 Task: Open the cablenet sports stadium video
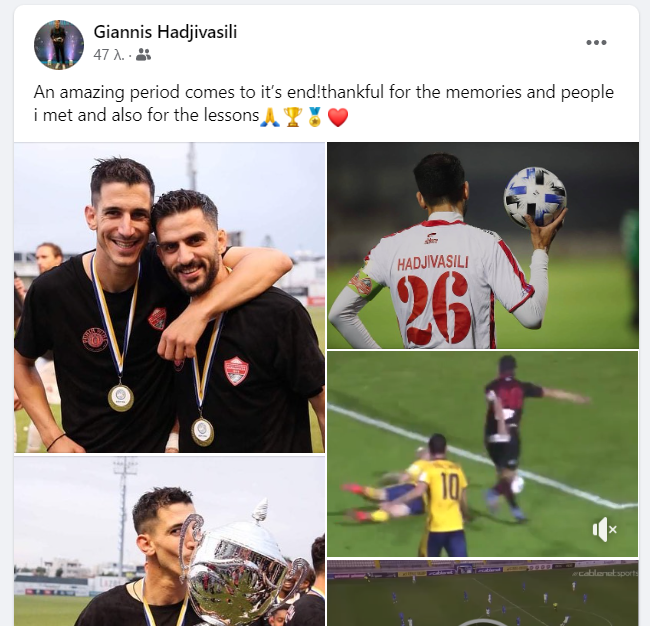pos(483,593)
